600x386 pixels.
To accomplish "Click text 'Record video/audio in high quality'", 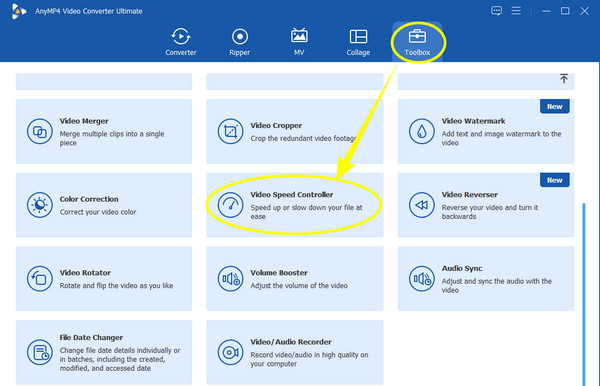I will click(x=305, y=355).
